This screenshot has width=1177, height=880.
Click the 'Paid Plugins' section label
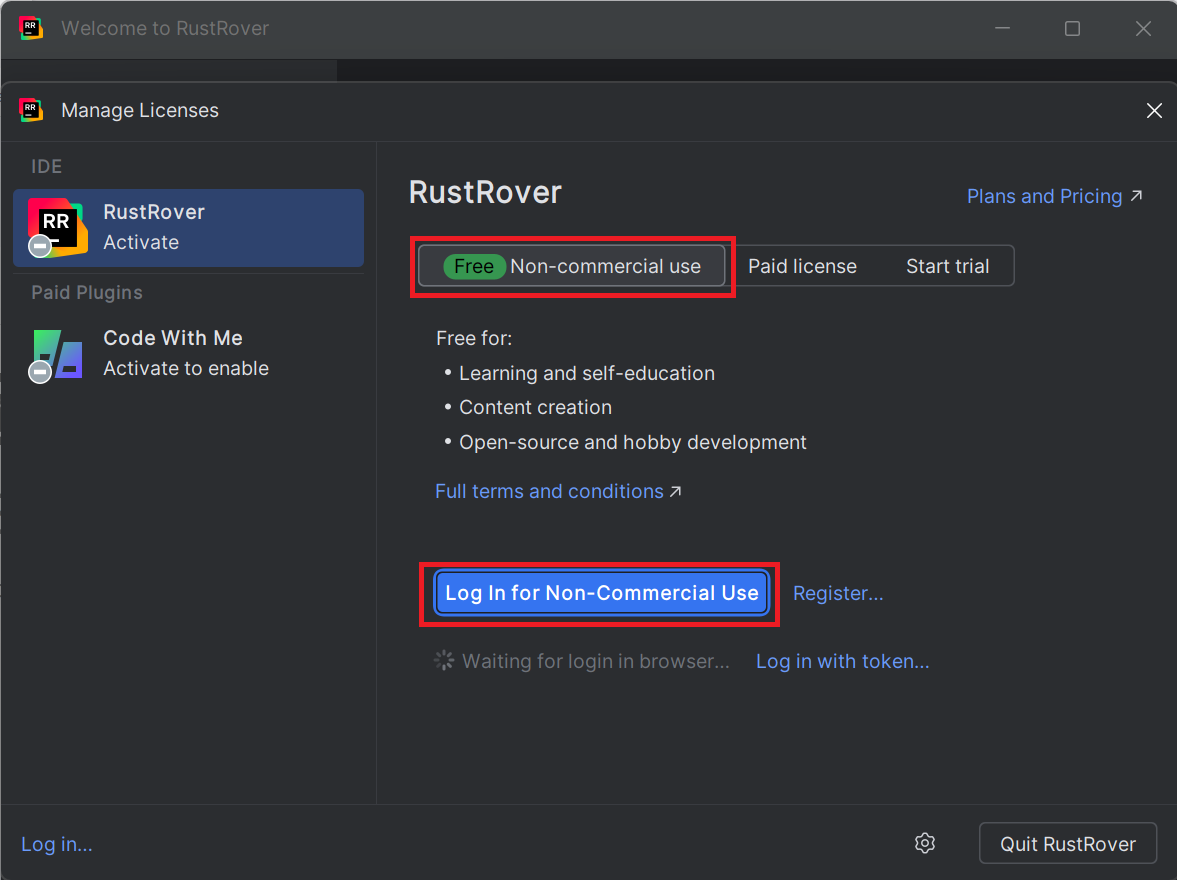click(87, 293)
